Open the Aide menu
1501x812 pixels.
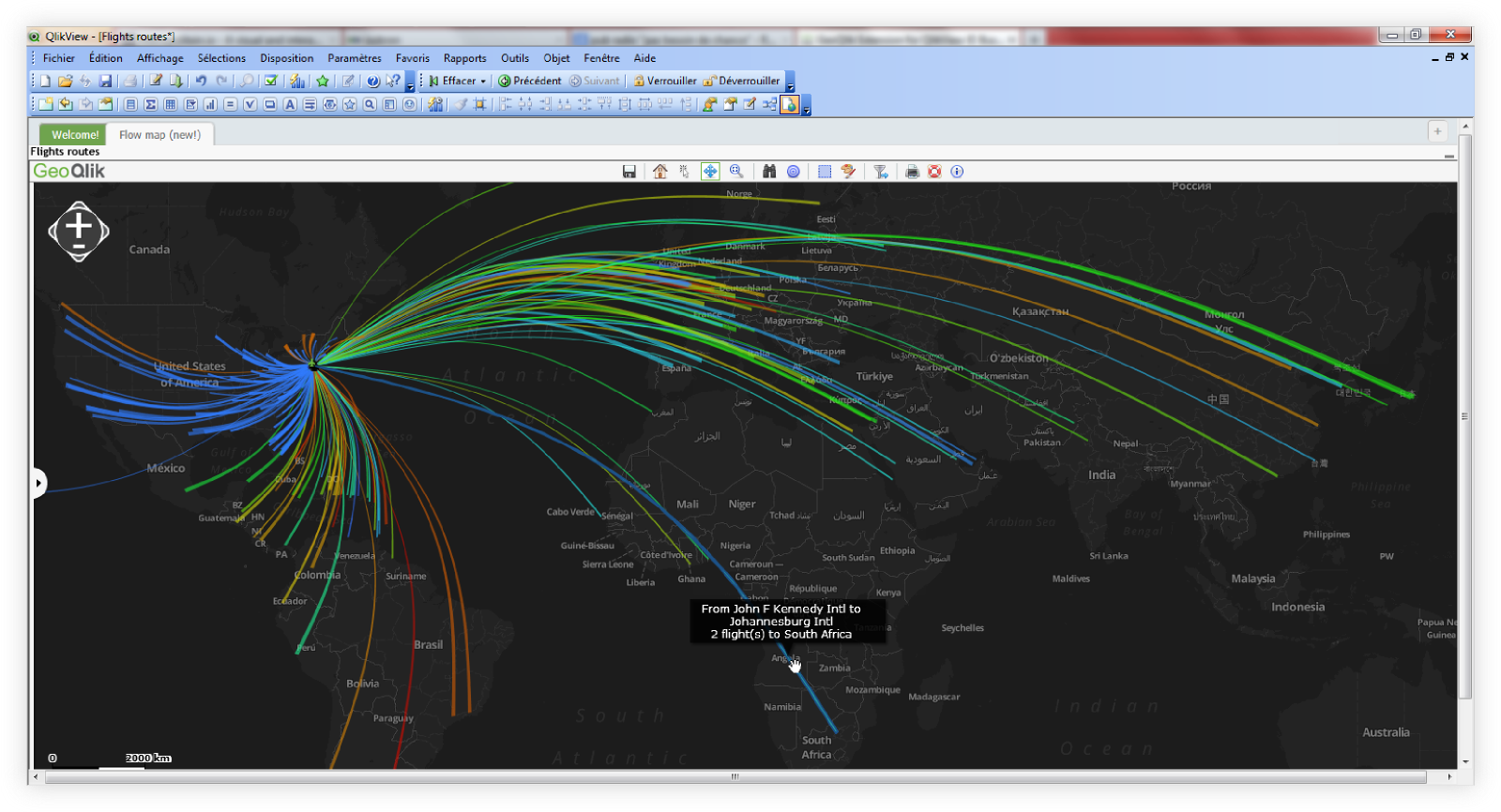pyautogui.click(x=644, y=58)
